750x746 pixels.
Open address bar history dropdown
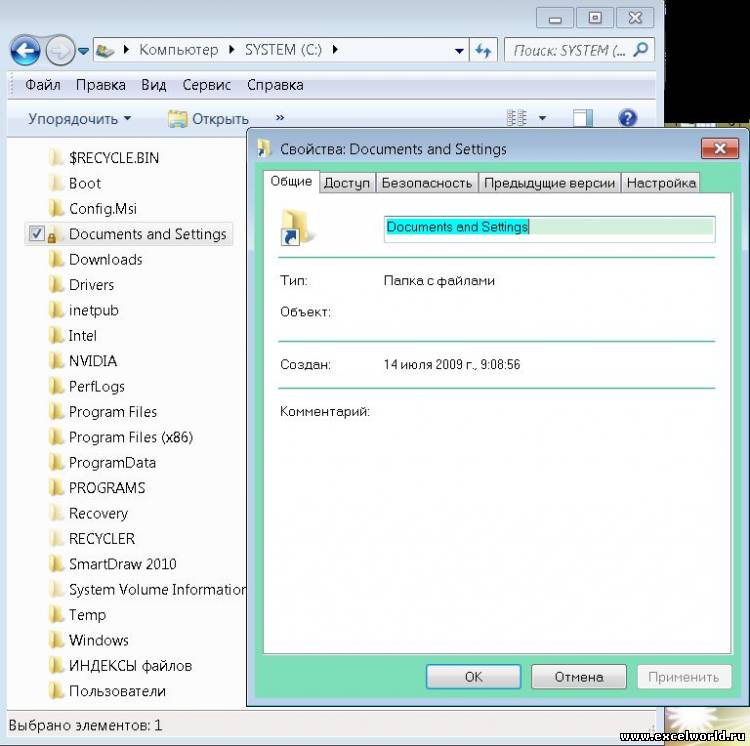459,51
